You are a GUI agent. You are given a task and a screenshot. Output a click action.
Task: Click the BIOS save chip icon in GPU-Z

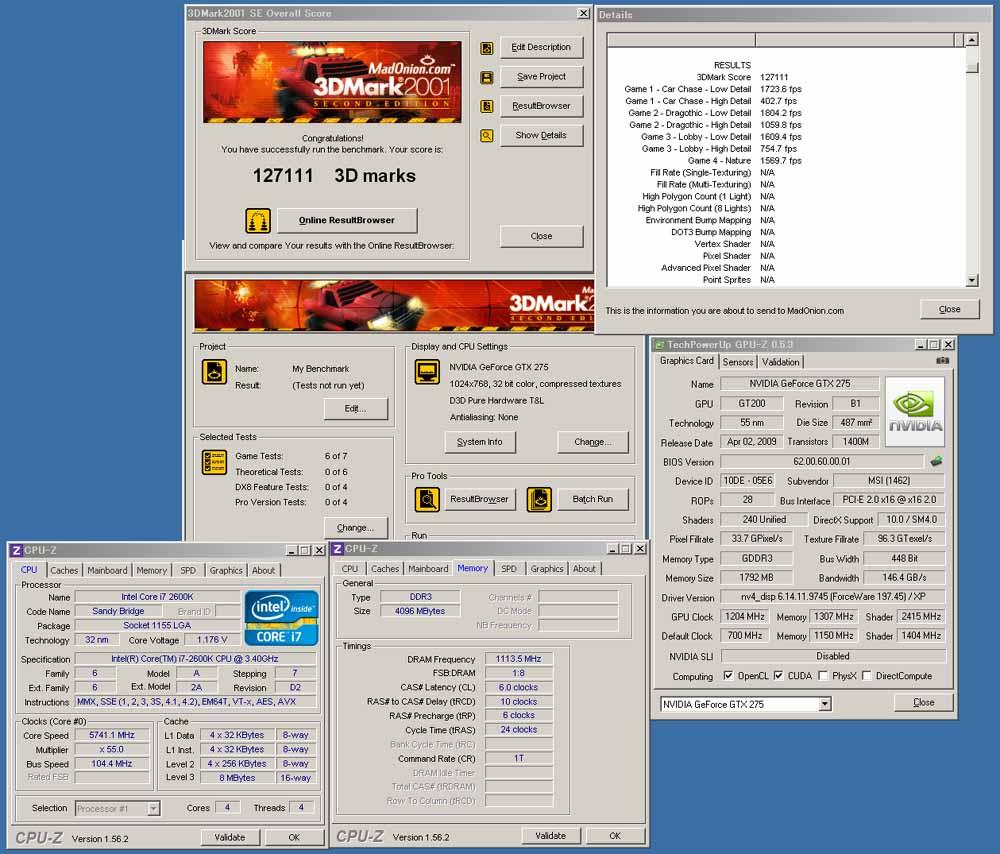pyautogui.click(x=936, y=461)
